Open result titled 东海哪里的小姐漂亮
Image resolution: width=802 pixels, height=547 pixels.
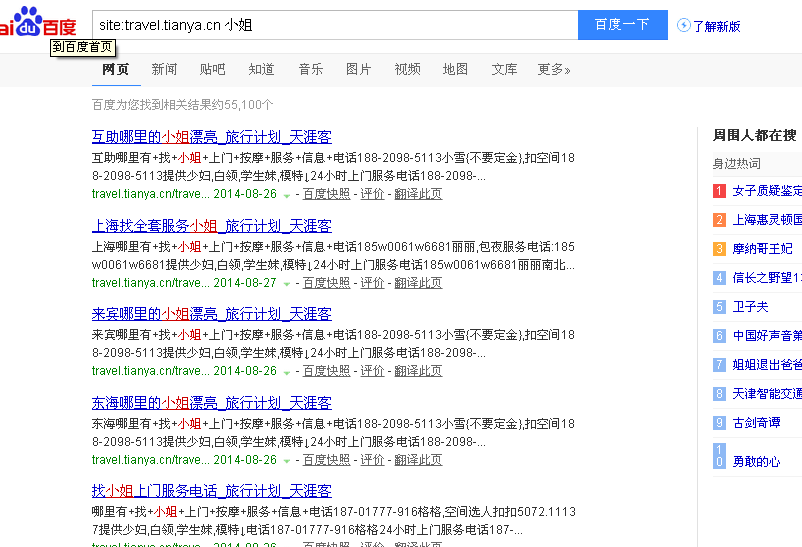point(212,403)
